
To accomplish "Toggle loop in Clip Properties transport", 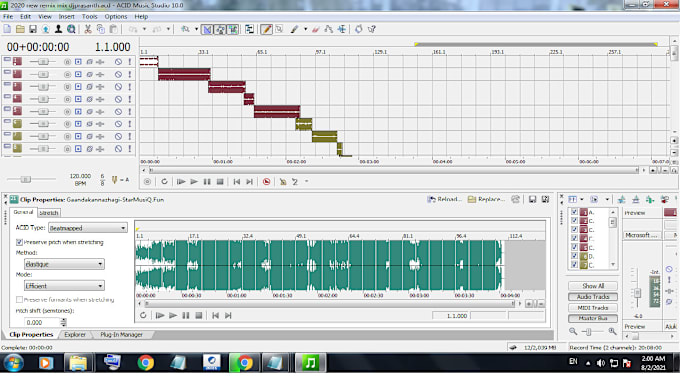I will click(143, 315).
